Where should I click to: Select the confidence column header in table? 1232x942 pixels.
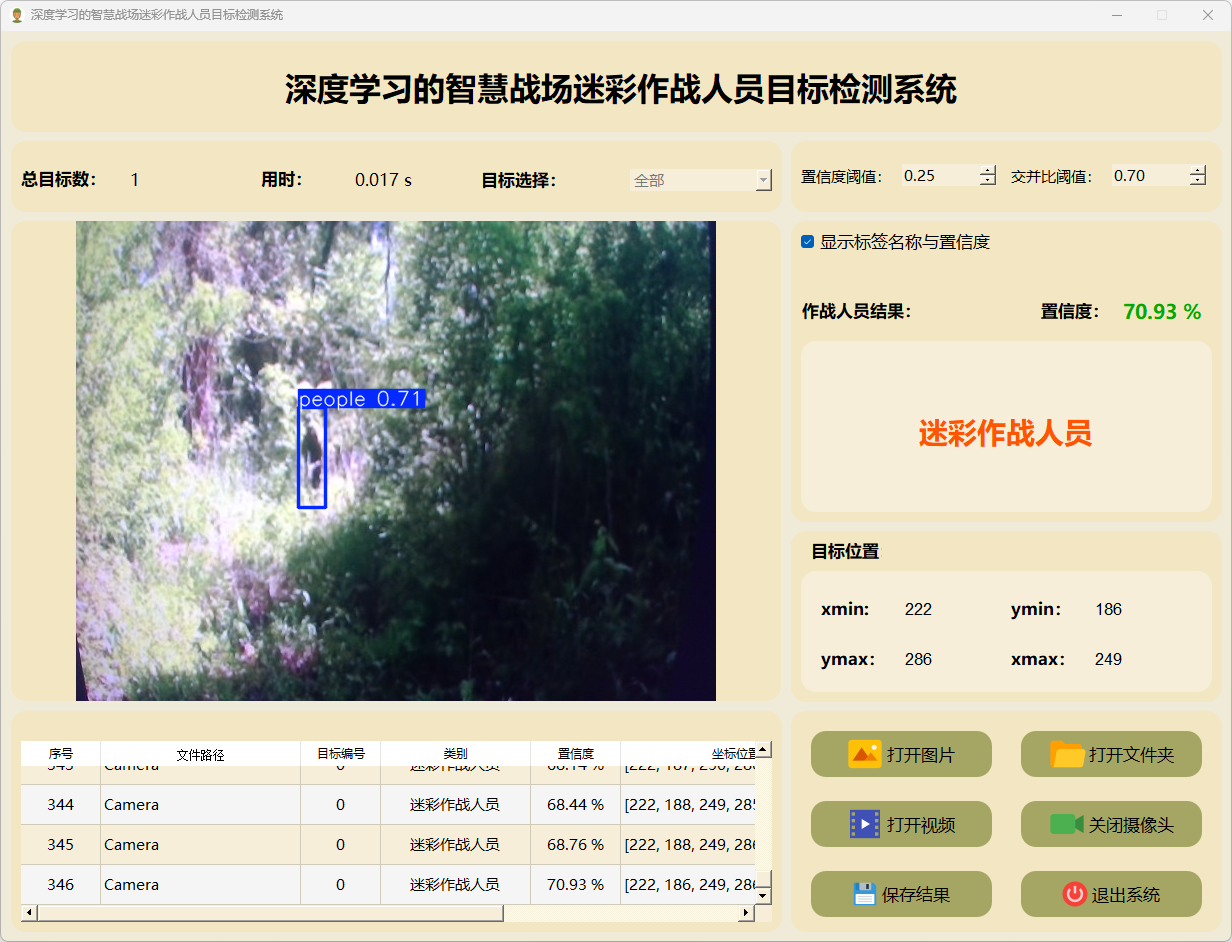pos(575,754)
